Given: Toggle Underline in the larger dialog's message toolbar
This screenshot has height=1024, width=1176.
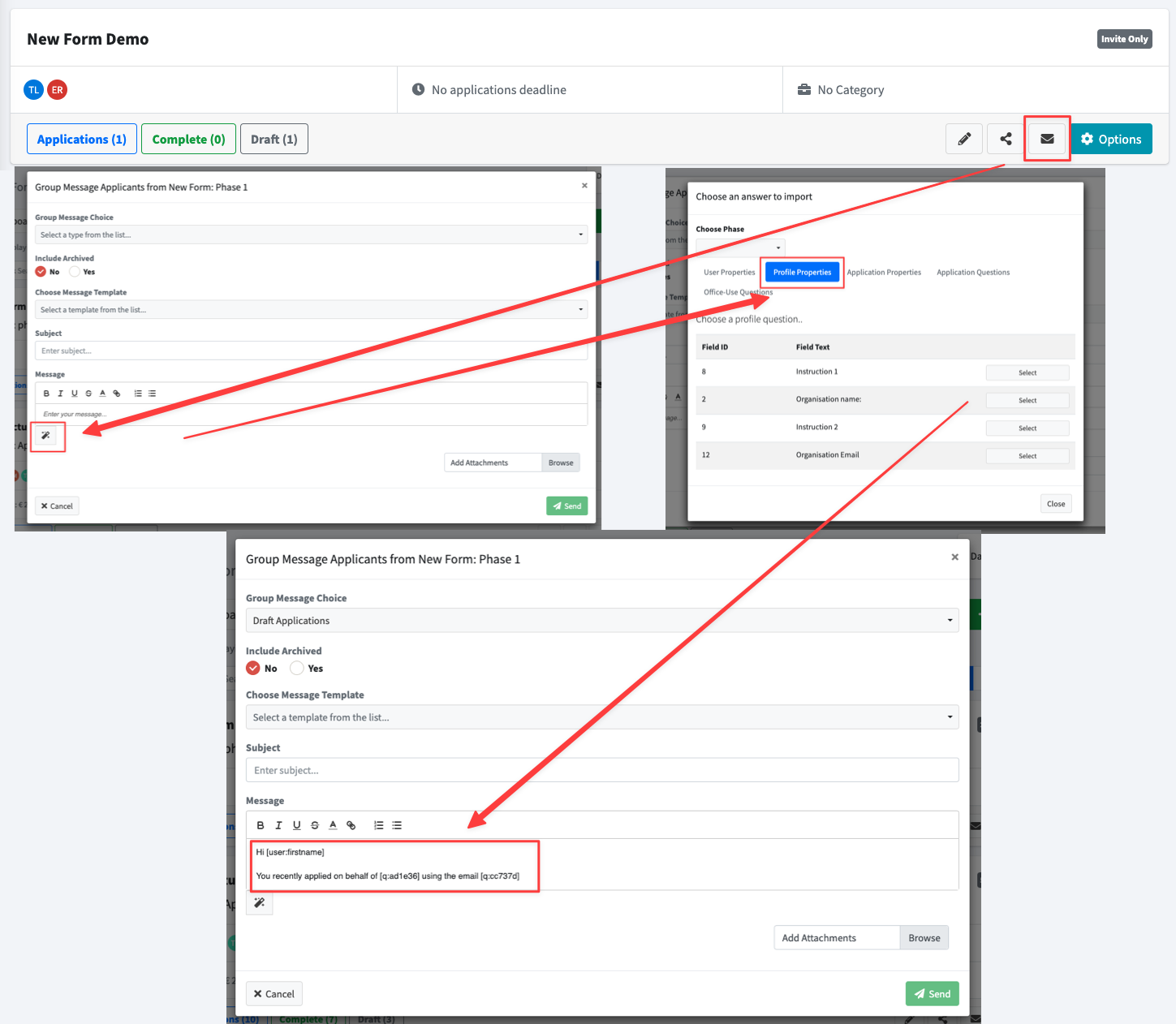Looking at the screenshot, I should 297,825.
